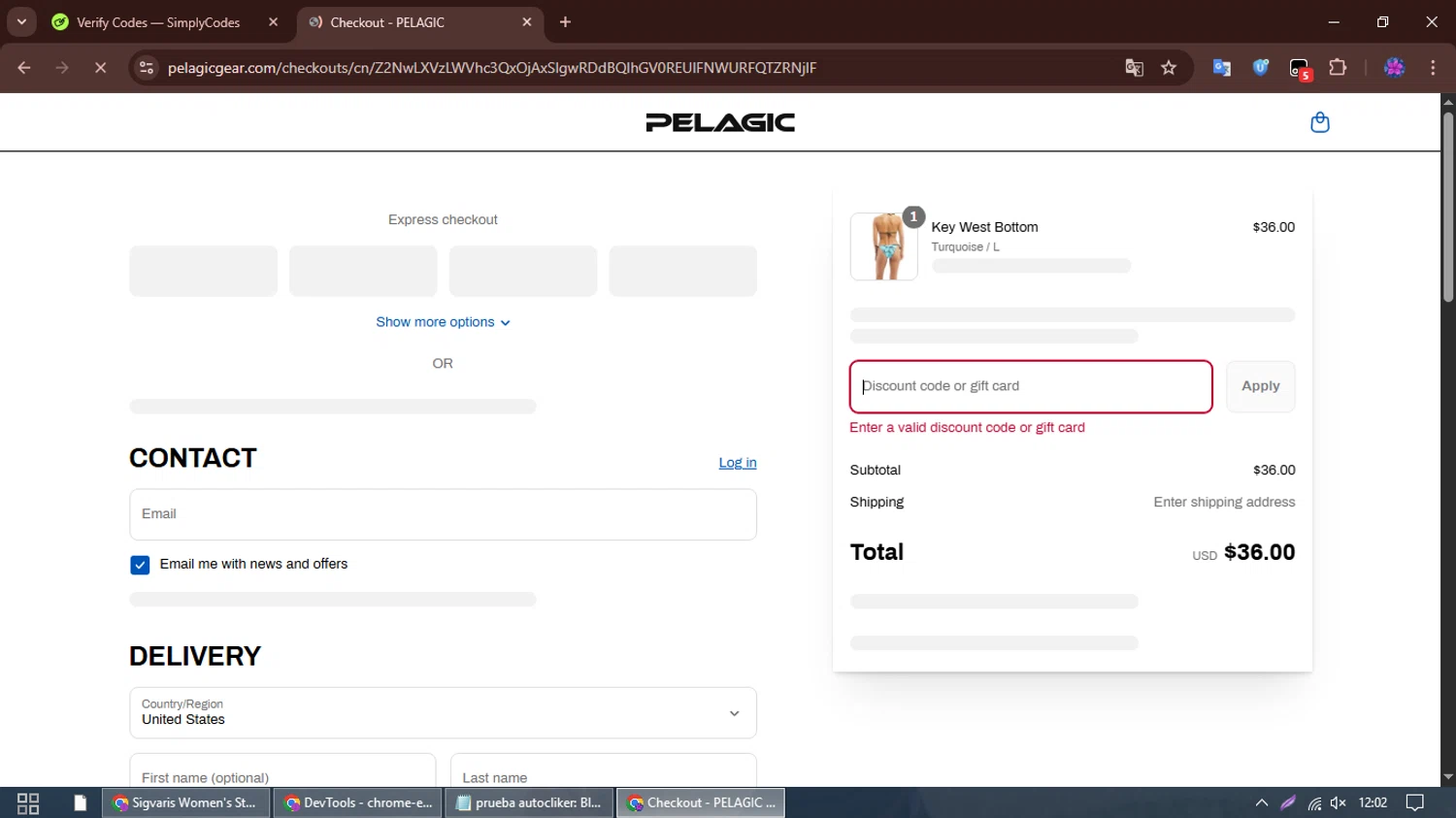Click the forward navigation arrow
This screenshot has width=1456, height=818.
pyautogui.click(x=62, y=68)
